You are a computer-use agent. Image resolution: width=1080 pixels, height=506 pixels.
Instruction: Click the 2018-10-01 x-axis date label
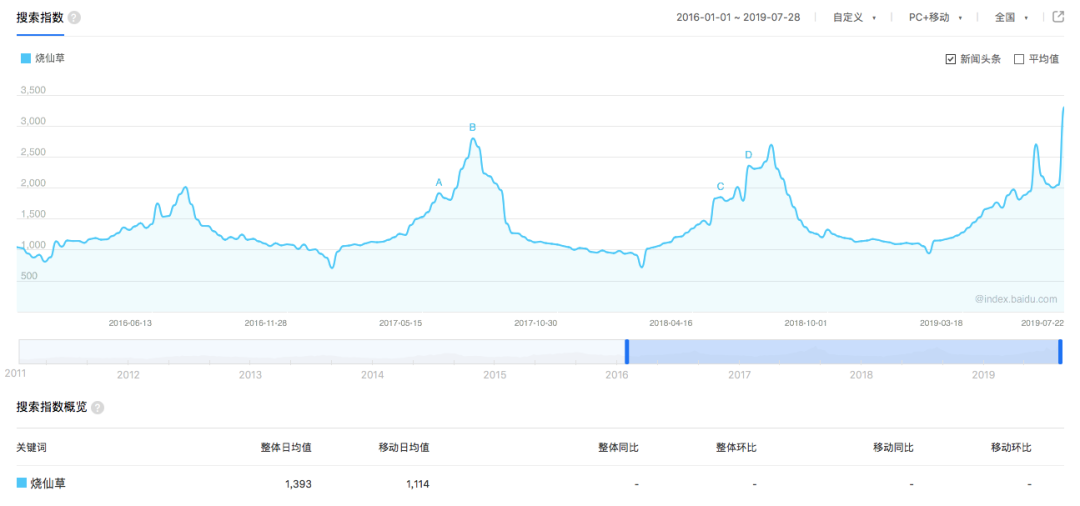806,322
